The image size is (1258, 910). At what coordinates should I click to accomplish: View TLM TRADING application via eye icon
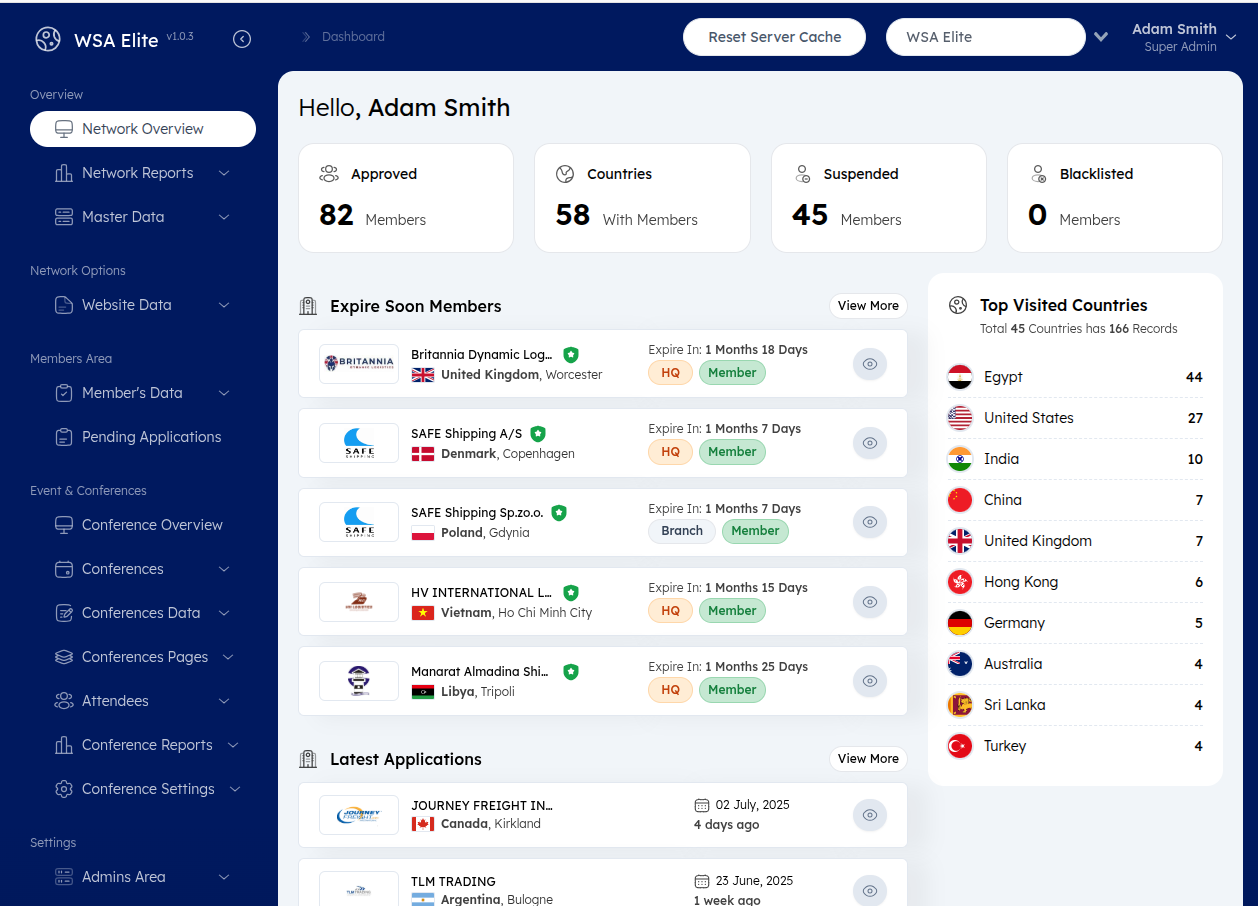870,891
